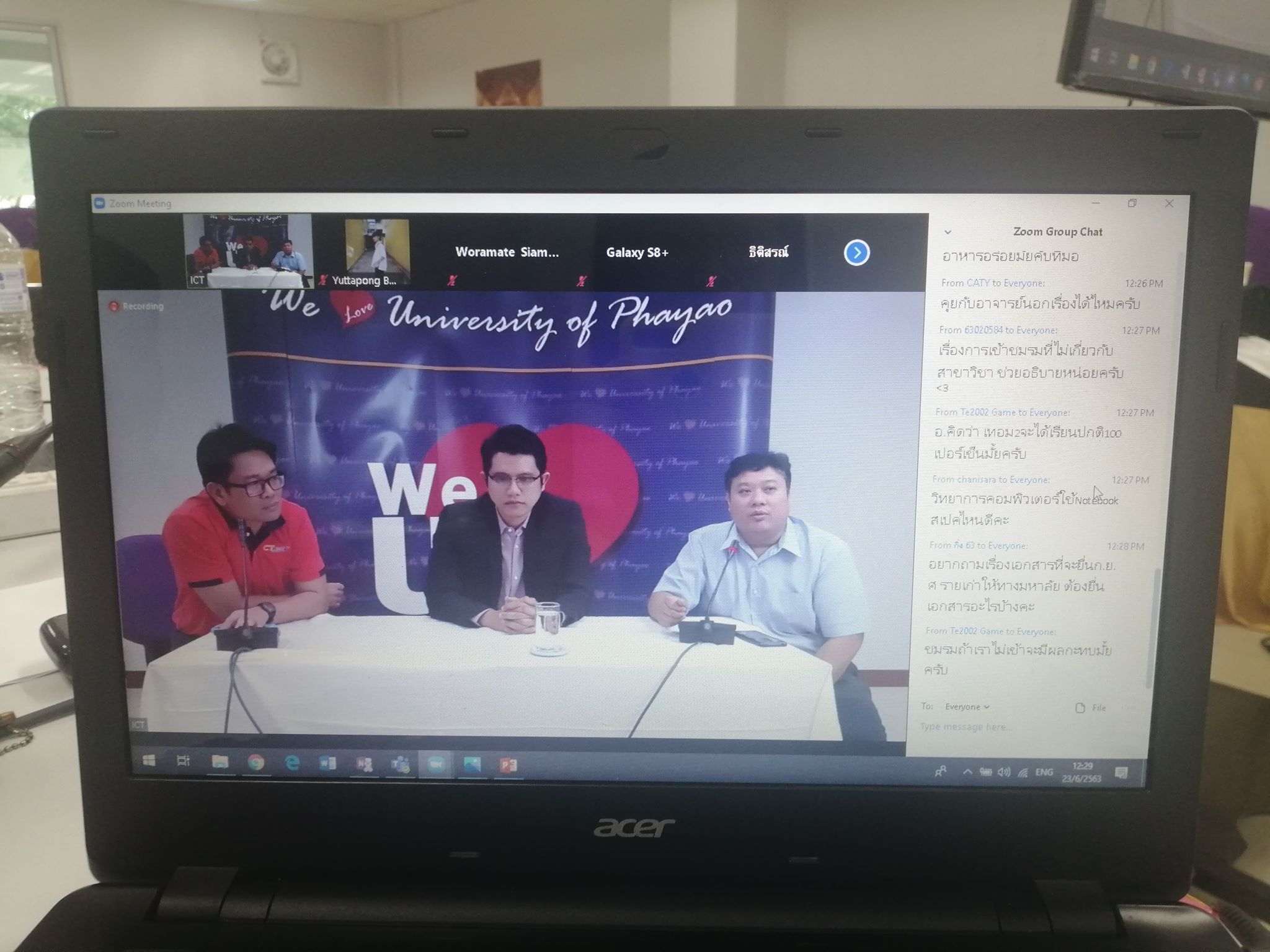Click the muted mic icon on Yuttapong tile

click(x=322, y=281)
